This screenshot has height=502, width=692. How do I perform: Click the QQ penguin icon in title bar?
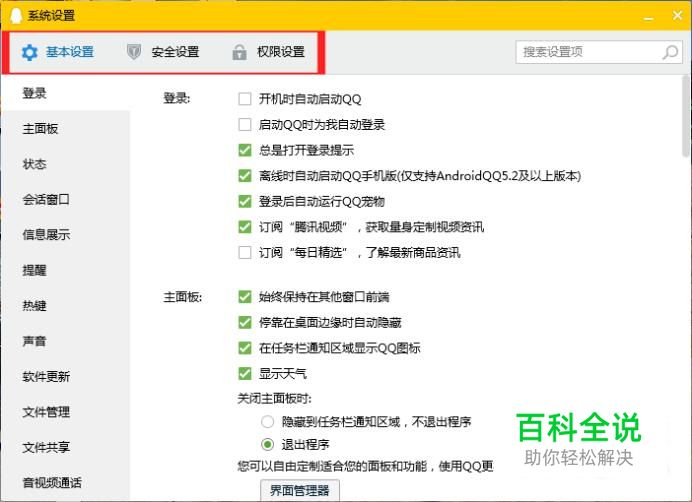15,15
